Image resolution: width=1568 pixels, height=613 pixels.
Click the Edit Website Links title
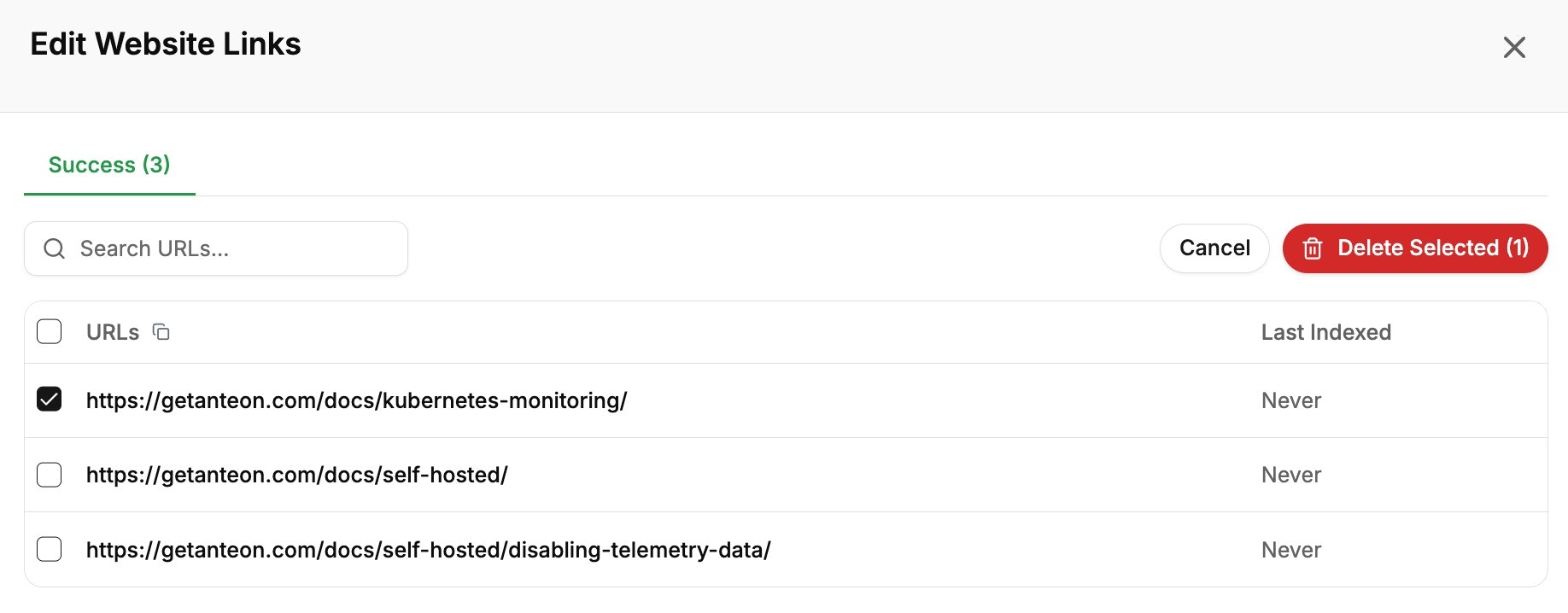pos(166,44)
